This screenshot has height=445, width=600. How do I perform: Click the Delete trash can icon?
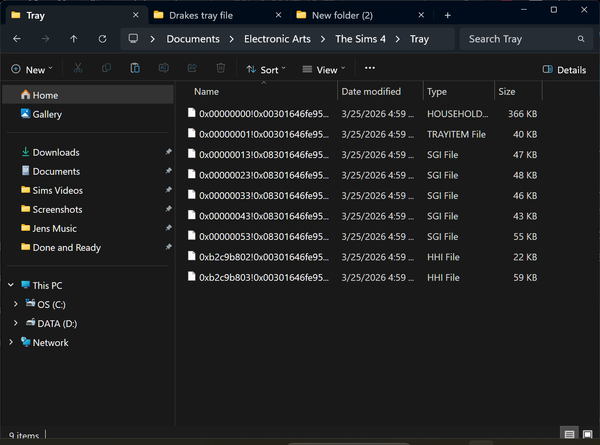tap(221, 68)
